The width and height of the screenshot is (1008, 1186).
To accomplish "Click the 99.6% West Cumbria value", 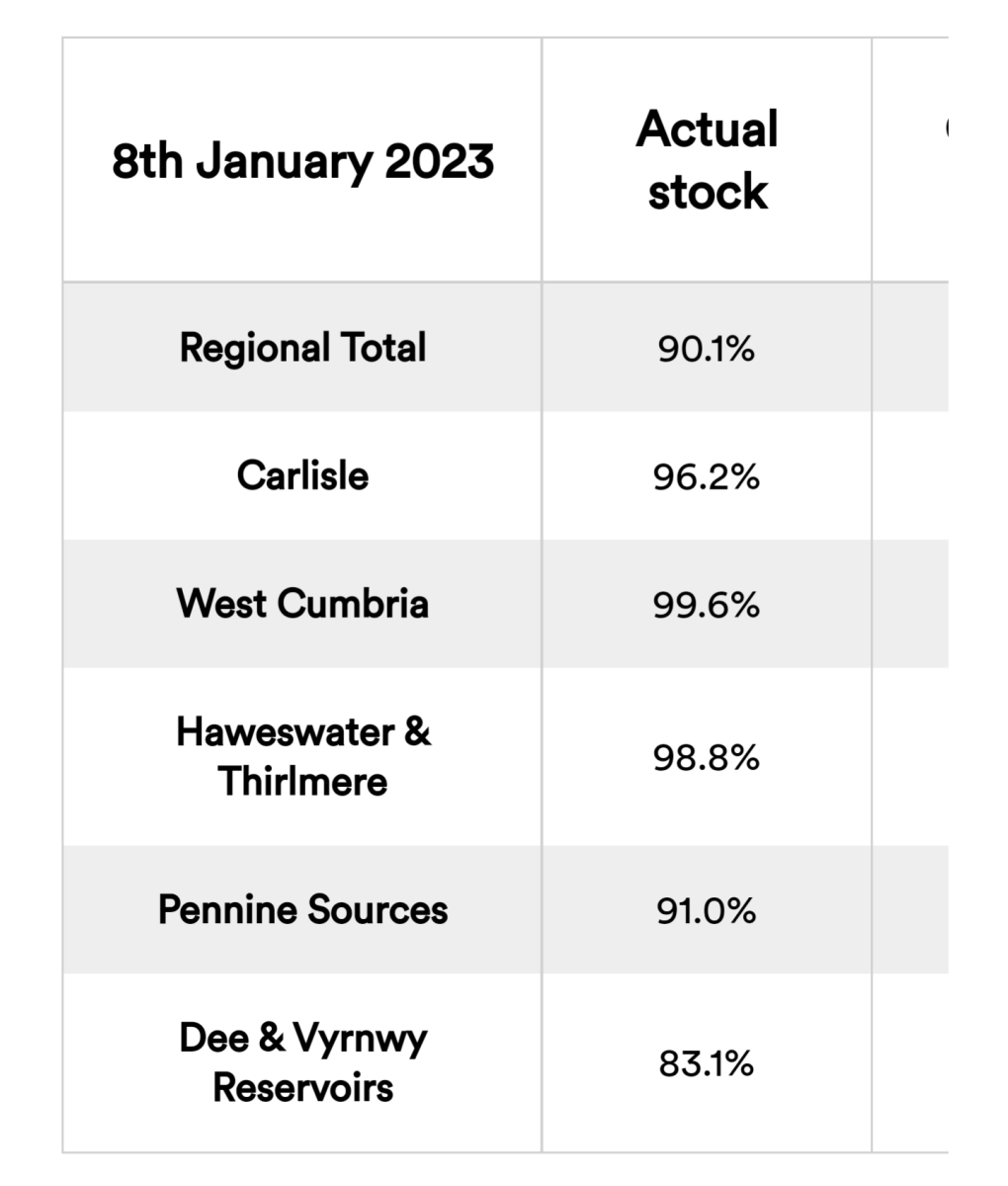I will pos(707,604).
